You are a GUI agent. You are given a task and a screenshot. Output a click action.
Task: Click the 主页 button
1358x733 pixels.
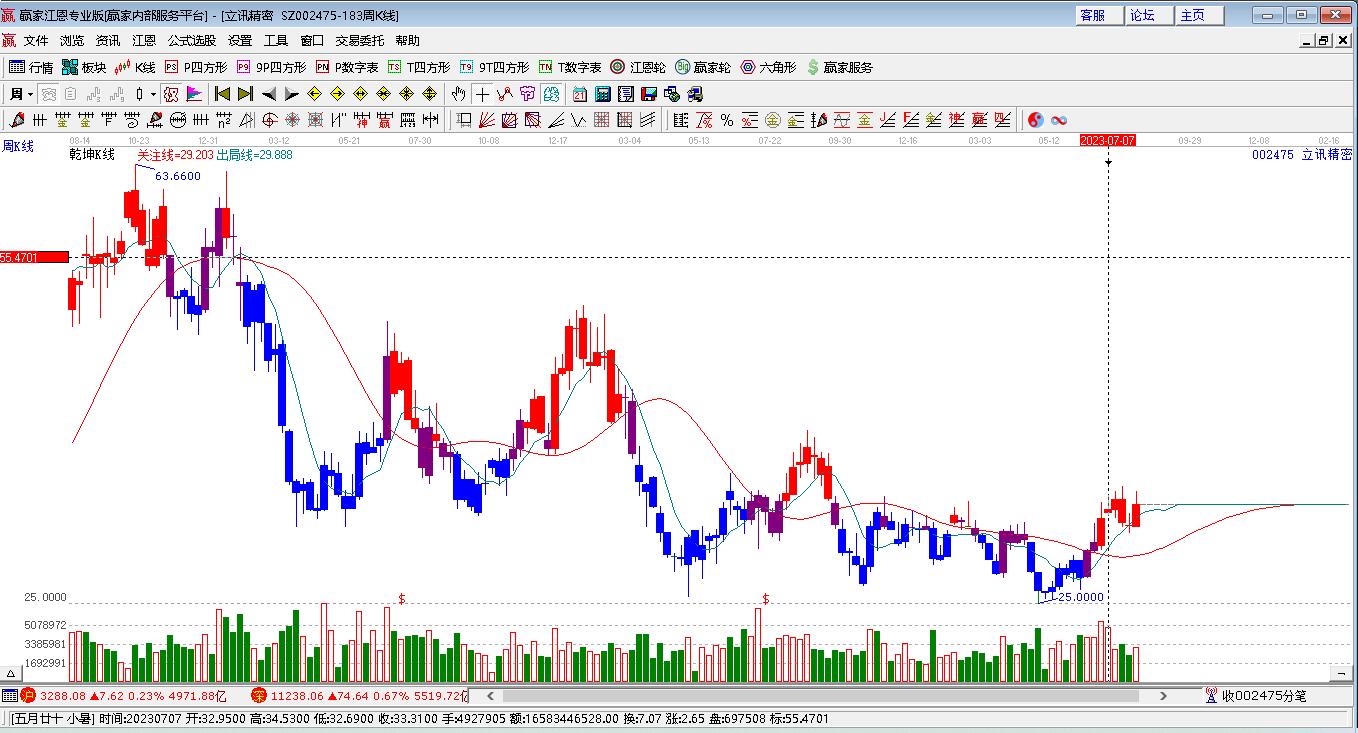click(x=1199, y=15)
